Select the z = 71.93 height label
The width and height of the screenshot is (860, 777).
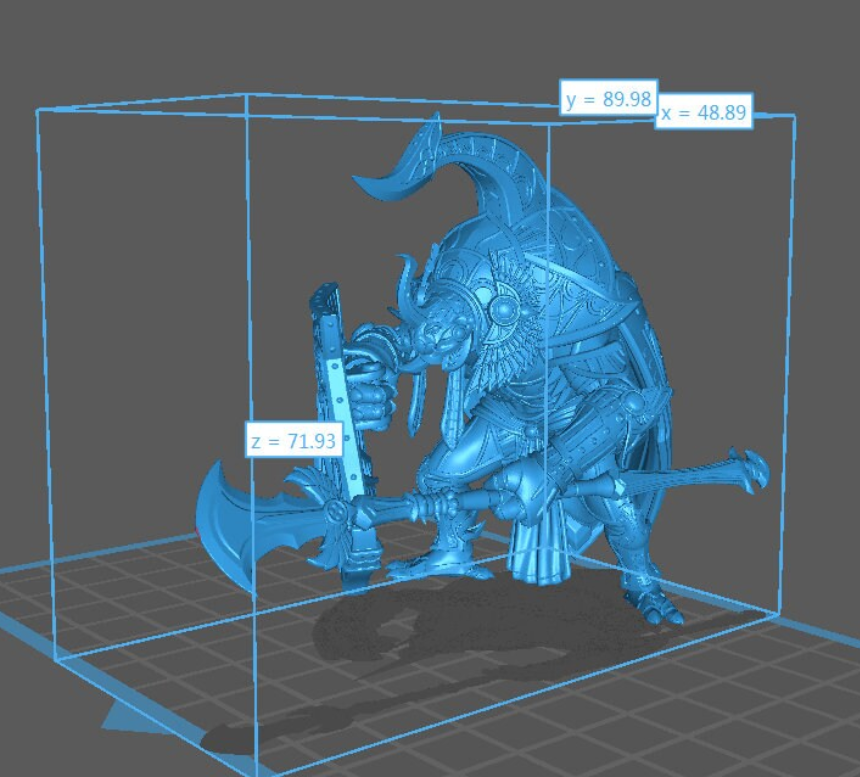(294, 440)
